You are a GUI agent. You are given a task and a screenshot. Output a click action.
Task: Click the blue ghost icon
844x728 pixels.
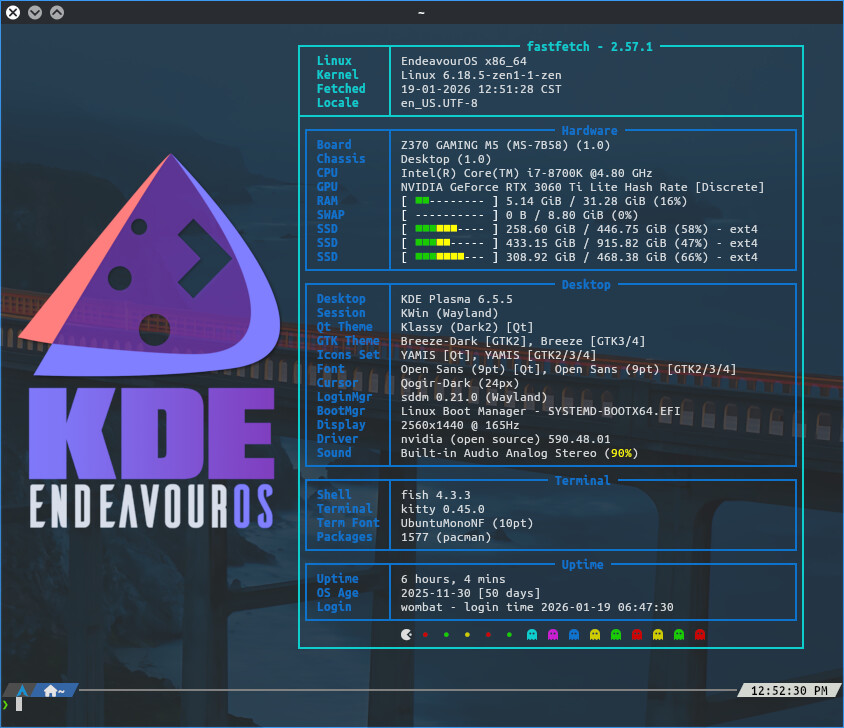[573, 634]
